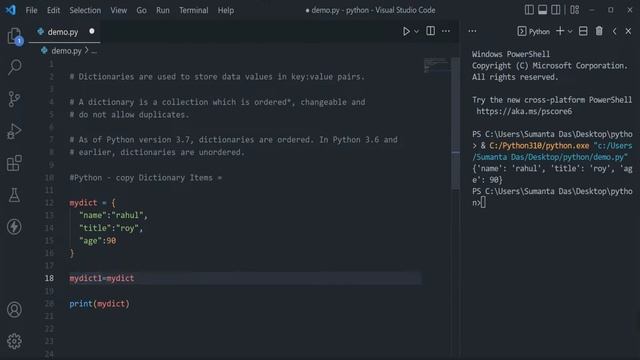Open the https://aka.ms/pscore6 terminal link
The image size is (640, 360).
click(x=524, y=111)
